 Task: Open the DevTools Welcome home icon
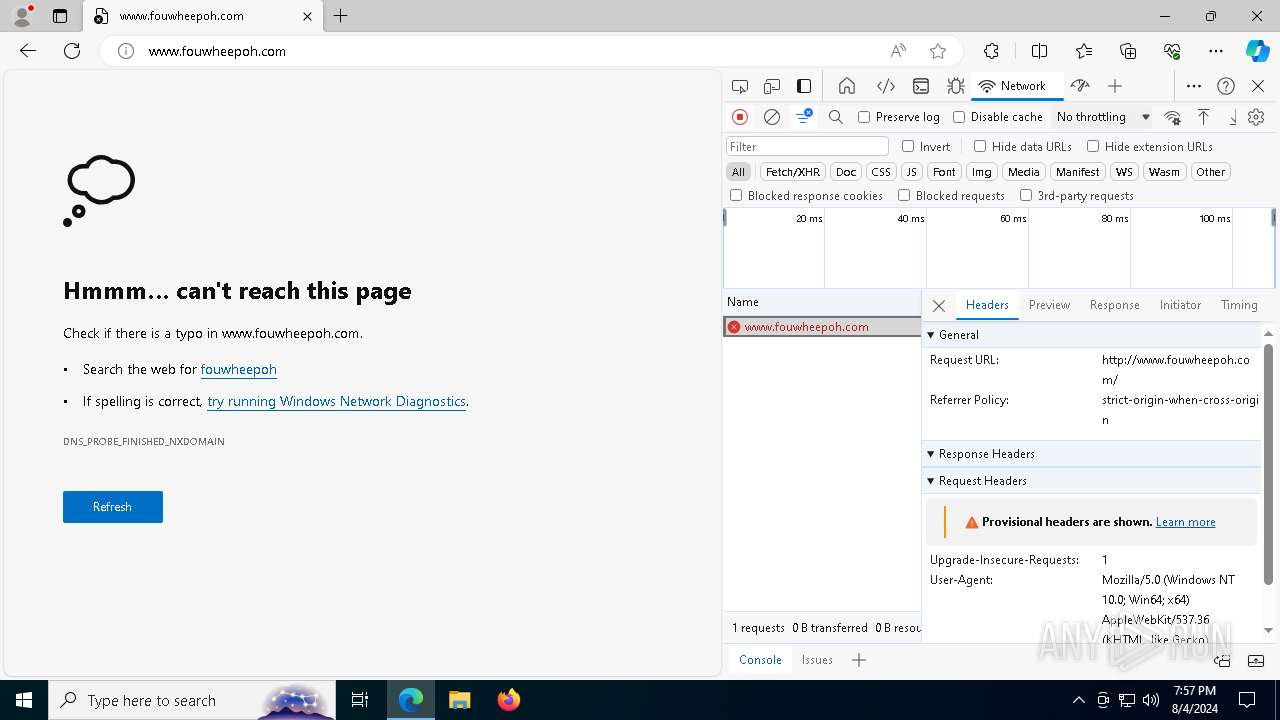847,86
